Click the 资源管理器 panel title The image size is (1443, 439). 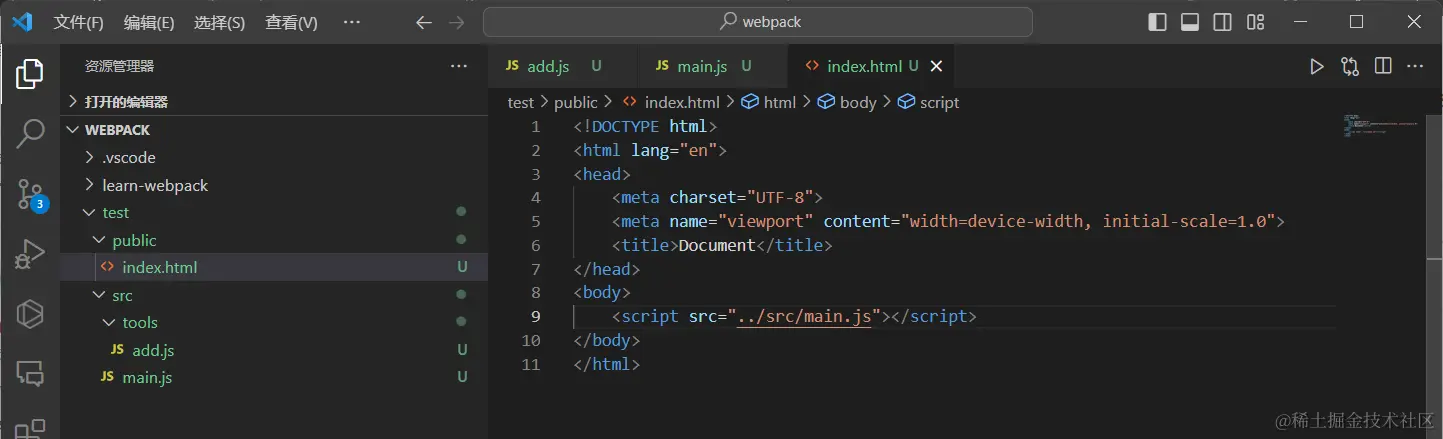click(119, 66)
